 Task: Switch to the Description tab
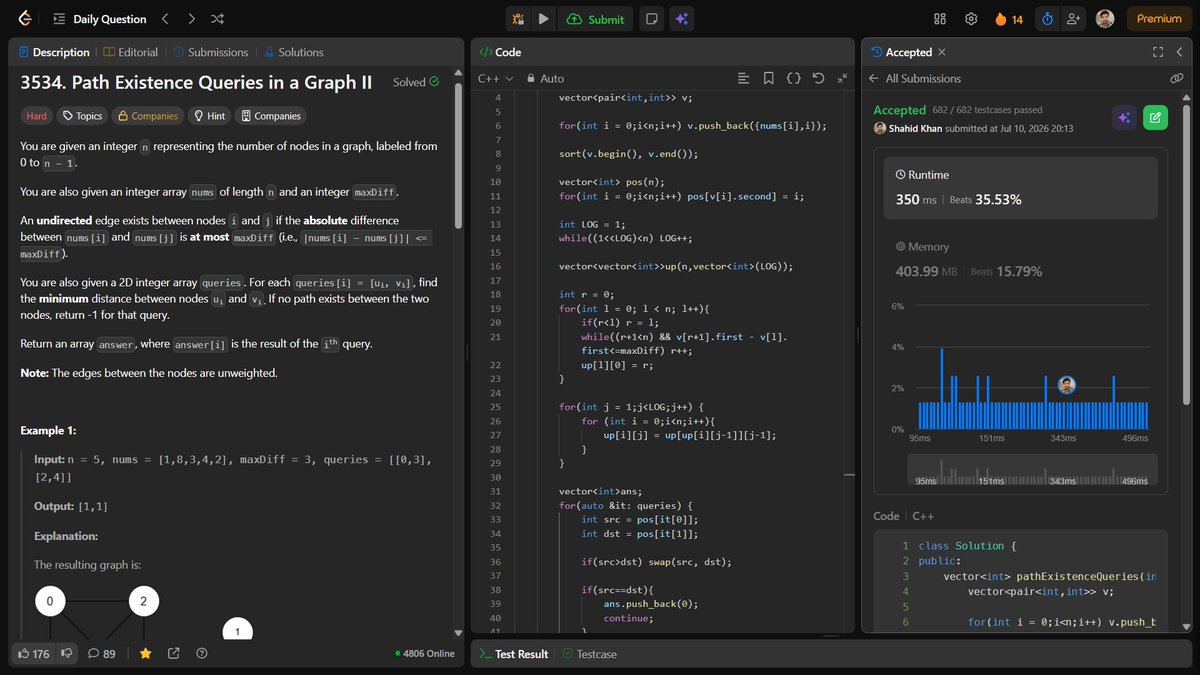(x=53, y=52)
